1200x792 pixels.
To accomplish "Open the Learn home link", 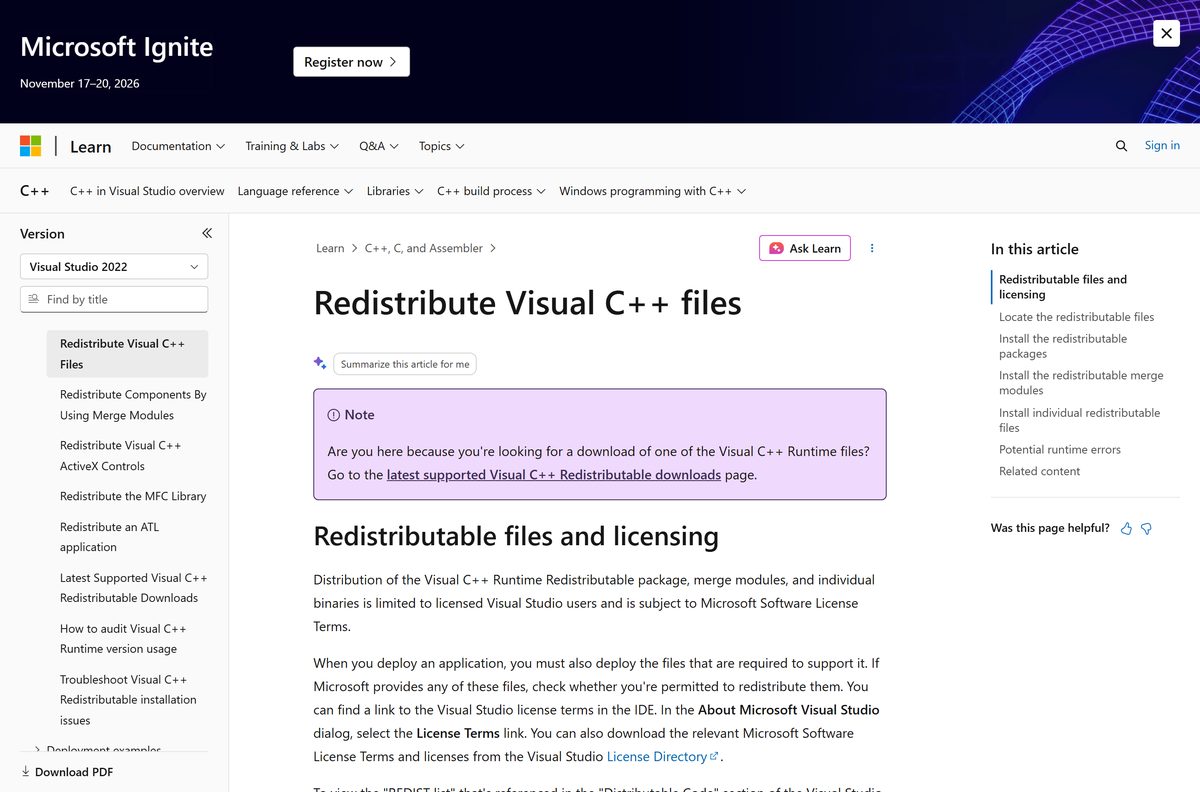I will pyautogui.click(x=90, y=146).
